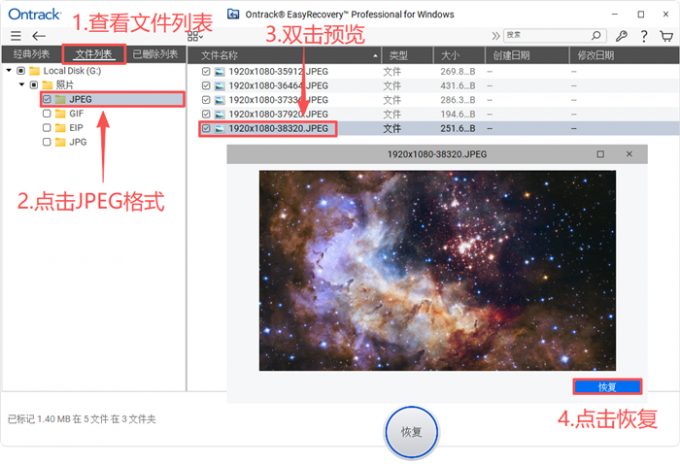Click image icon of 1920x1080-37920.JPEG
Viewport: 680px width, 464px height.
click(x=220, y=114)
